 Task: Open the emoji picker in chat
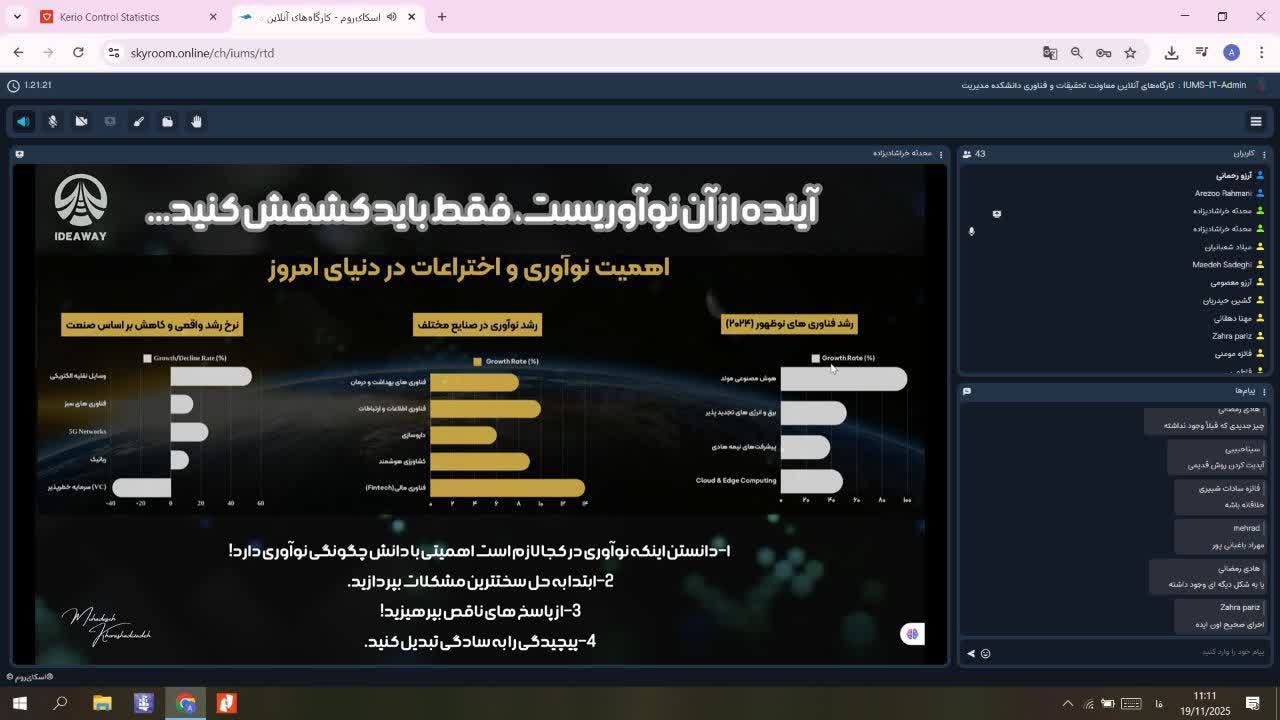(985, 653)
